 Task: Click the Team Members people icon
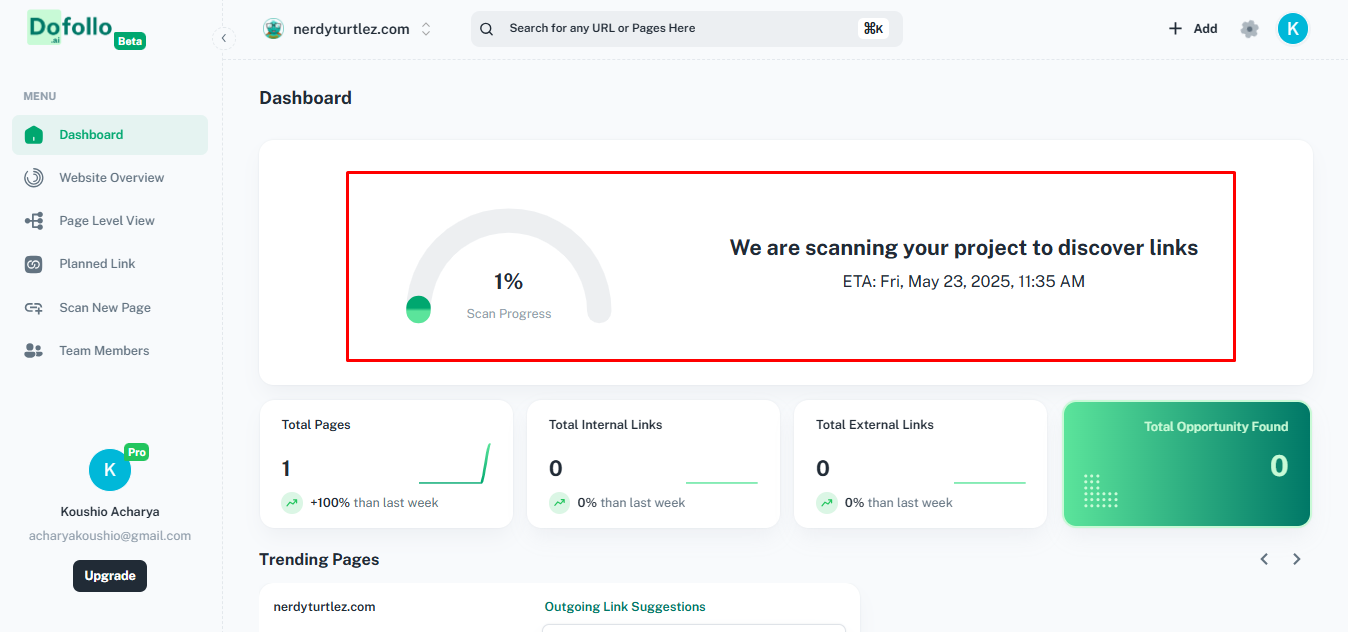34,351
